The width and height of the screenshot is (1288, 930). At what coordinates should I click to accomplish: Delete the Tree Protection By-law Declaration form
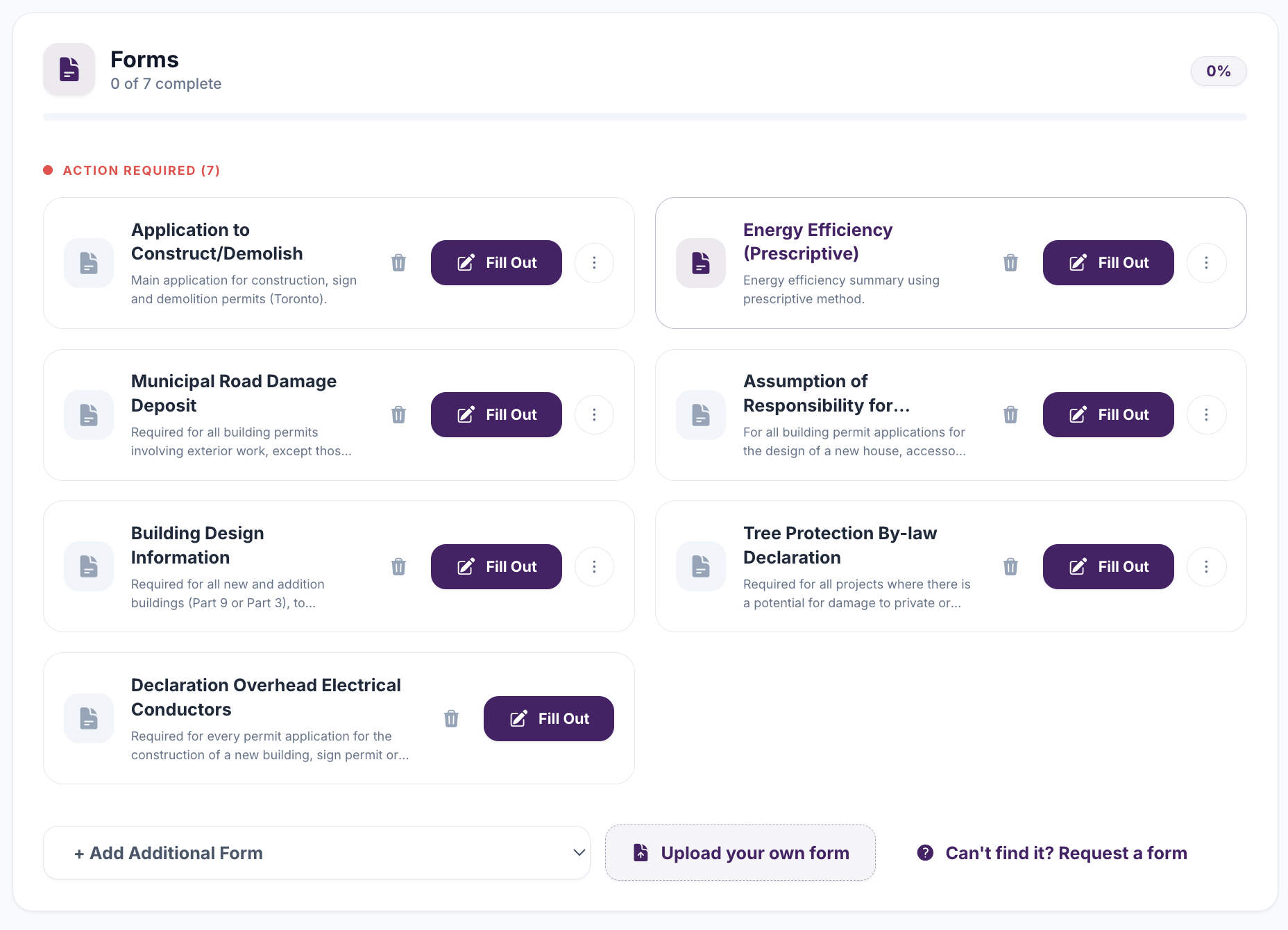point(1010,567)
